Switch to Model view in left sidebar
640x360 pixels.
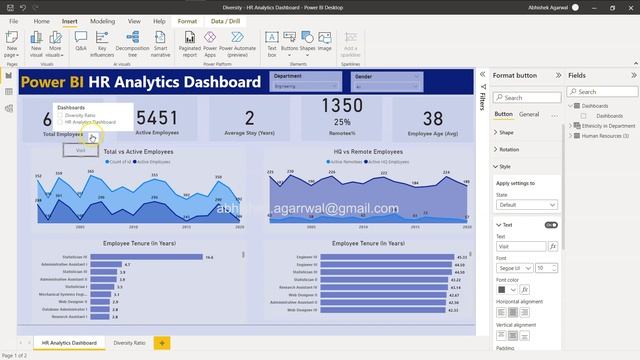[9, 108]
